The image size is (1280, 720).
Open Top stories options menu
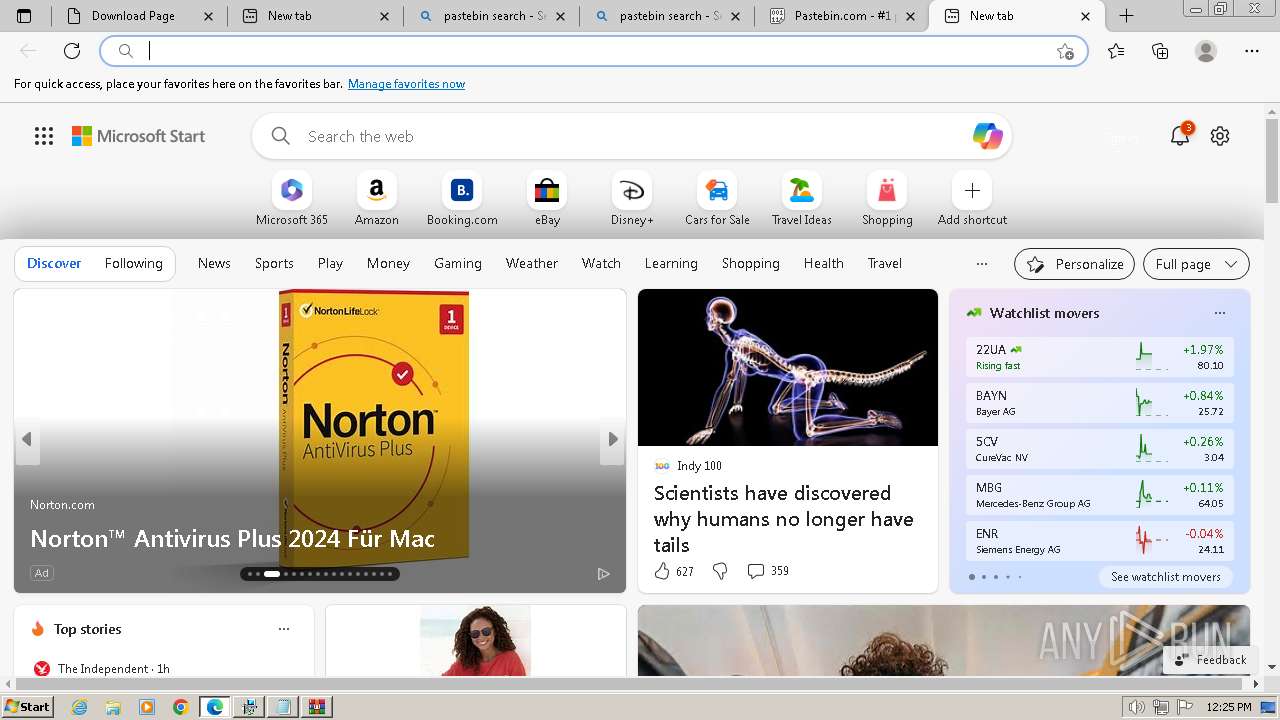click(x=284, y=629)
